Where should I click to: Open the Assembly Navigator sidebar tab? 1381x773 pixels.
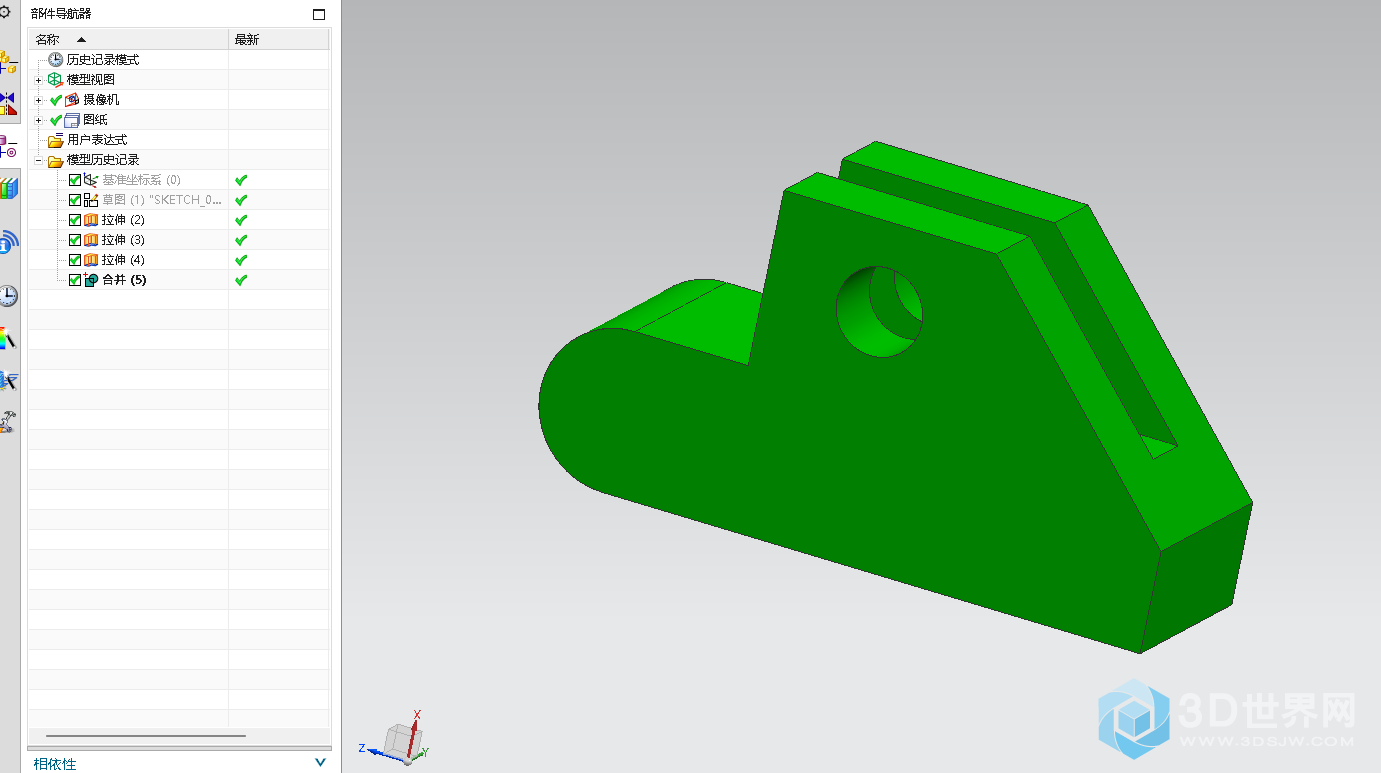click(x=8, y=62)
